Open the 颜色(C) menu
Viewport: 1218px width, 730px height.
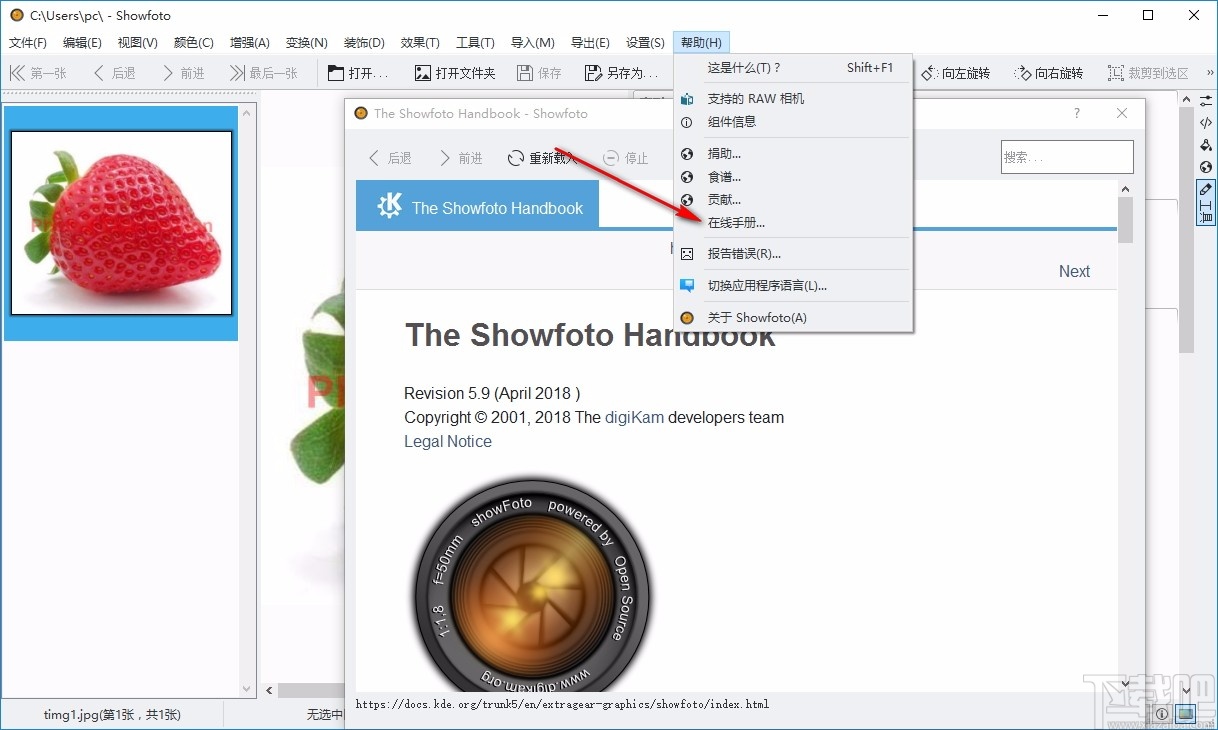pos(194,43)
